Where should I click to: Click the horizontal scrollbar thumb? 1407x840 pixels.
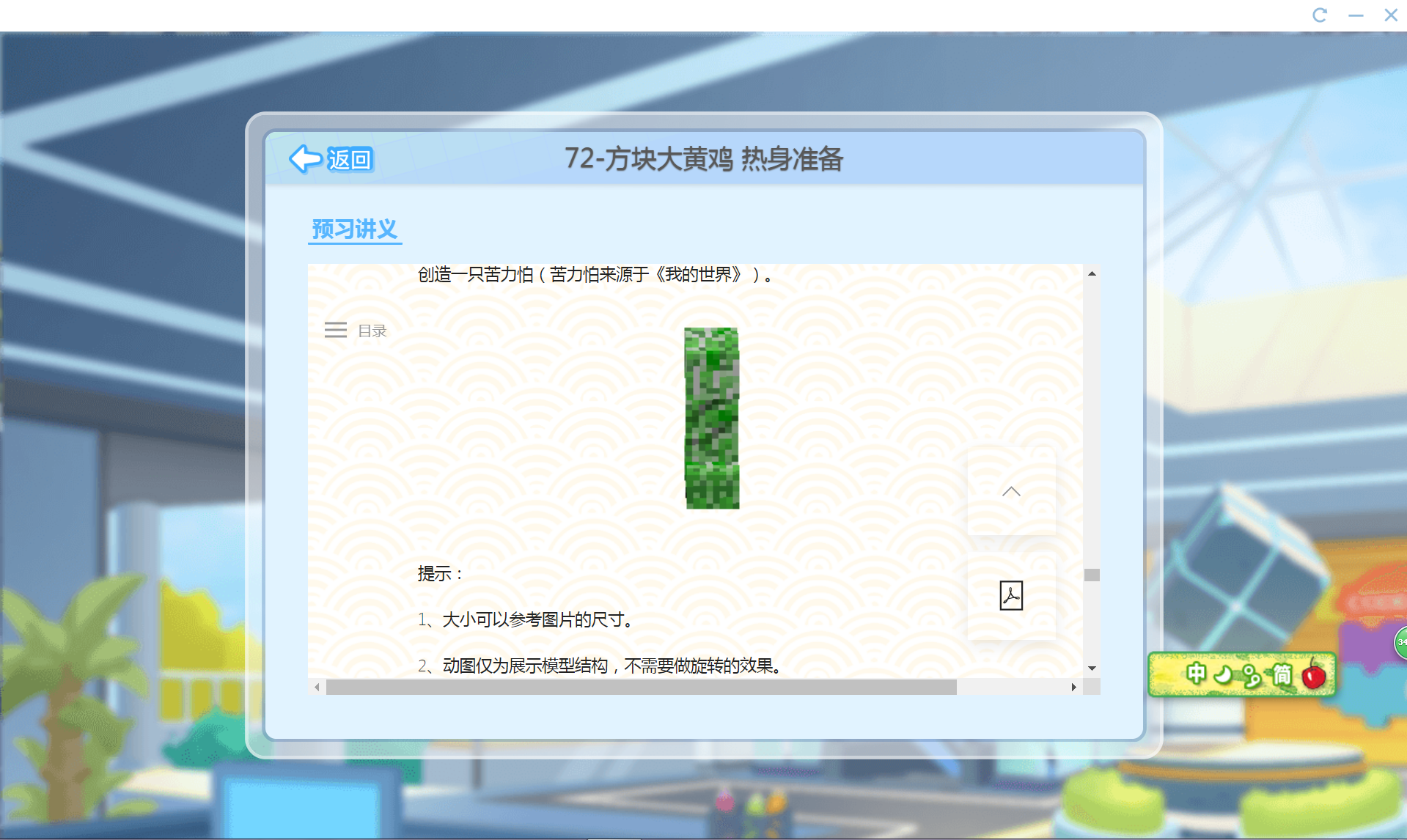coord(642,687)
